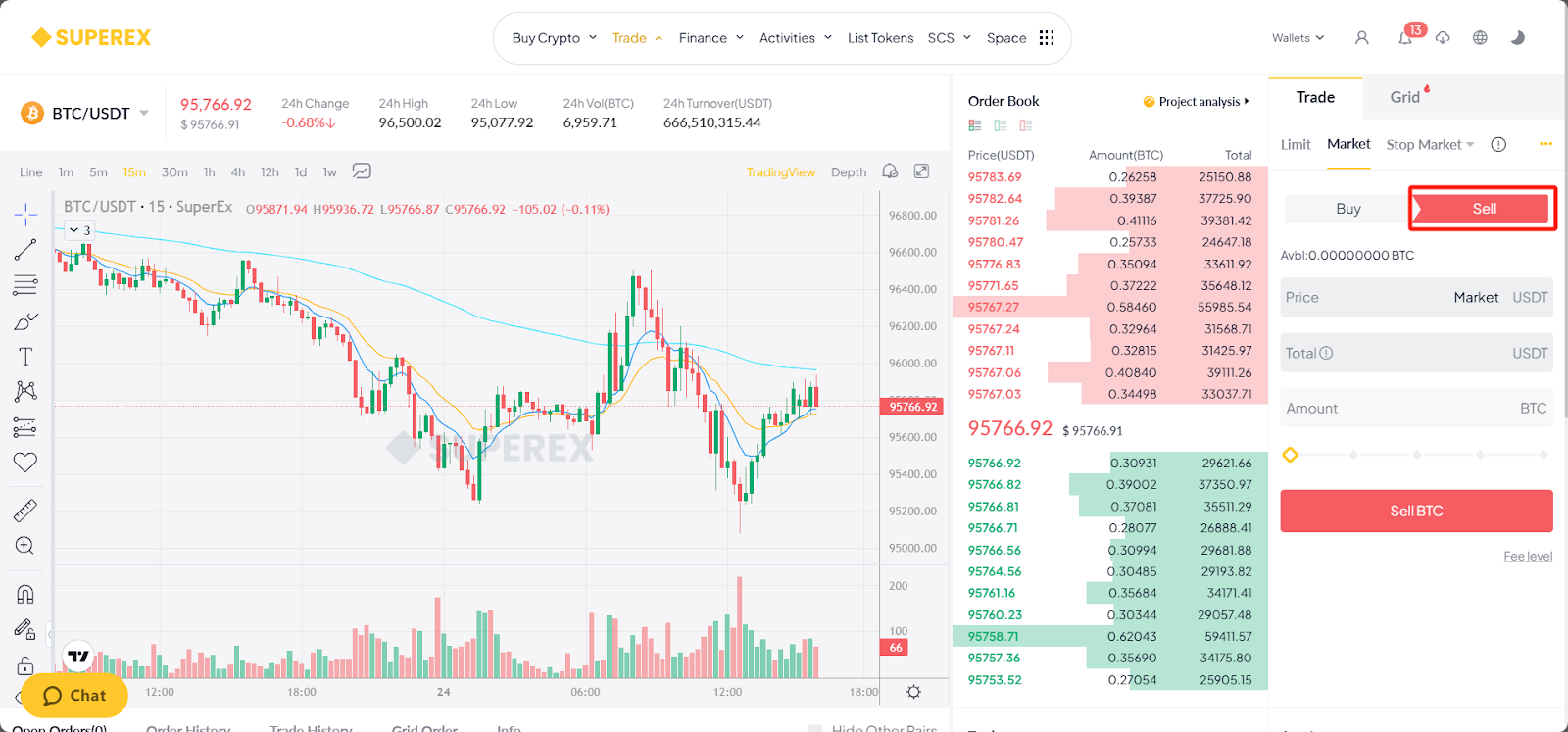This screenshot has width=1568, height=732.
Task: Expand the Buy Crypto menu
Action: point(554,38)
